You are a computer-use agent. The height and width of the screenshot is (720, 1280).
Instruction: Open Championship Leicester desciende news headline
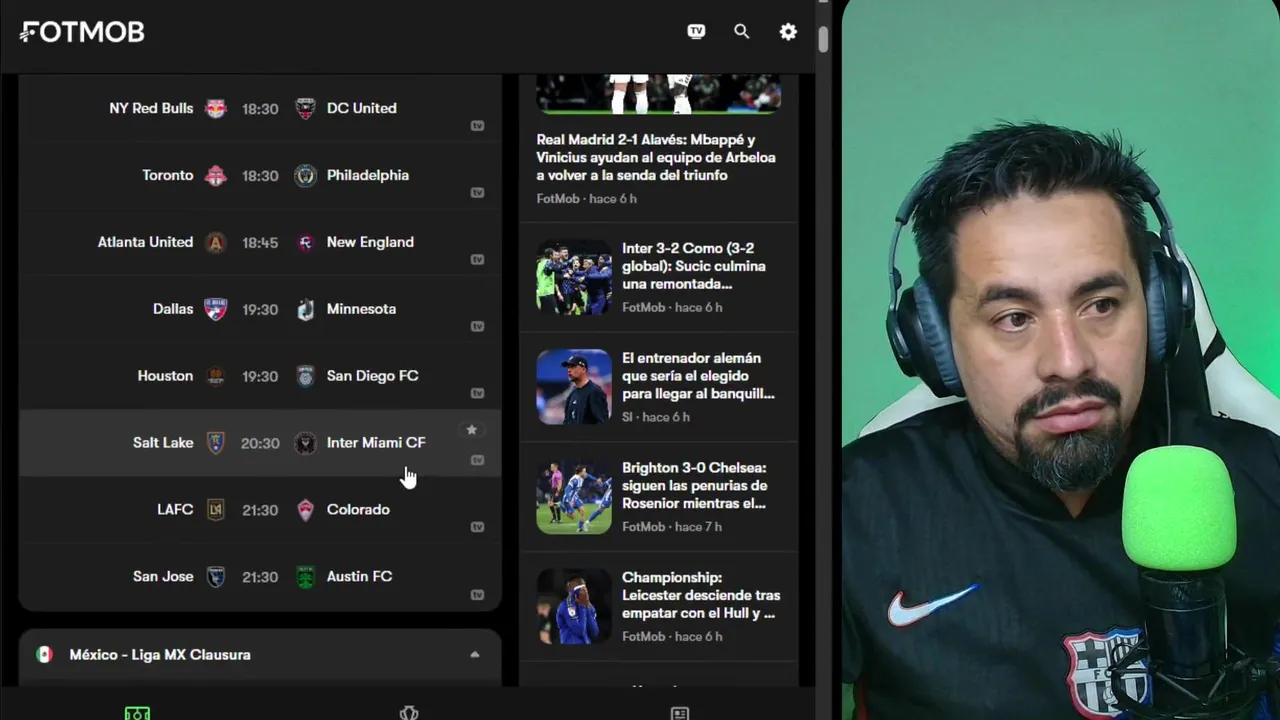pyautogui.click(x=701, y=595)
